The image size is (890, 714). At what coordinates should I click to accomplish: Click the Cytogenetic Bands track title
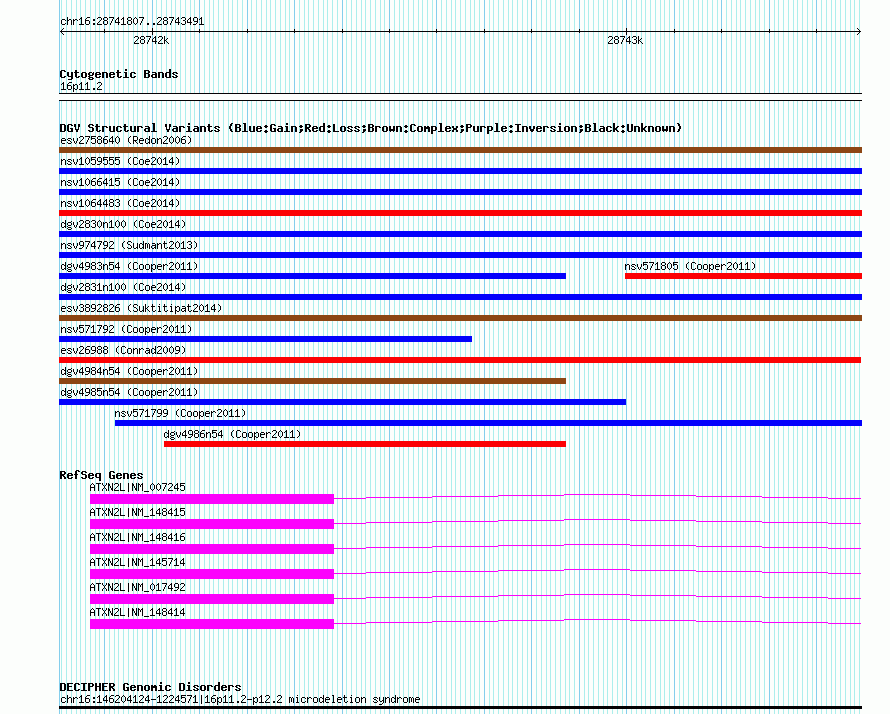pyautogui.click(x=119, y=74)
